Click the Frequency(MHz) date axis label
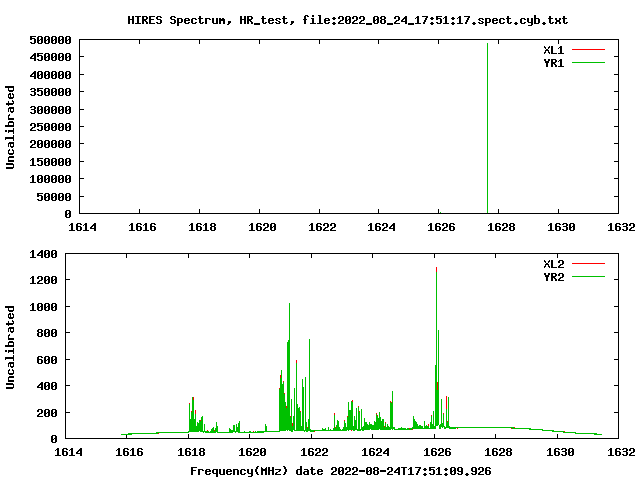Image resolution: width=640 pixels, height=480 pixels. tap(341, 471)
